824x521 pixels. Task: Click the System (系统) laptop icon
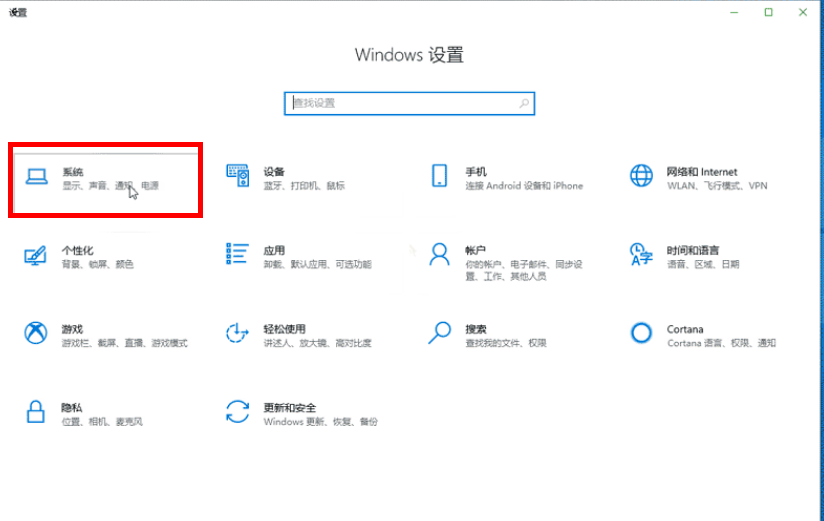tap(36, 177)
